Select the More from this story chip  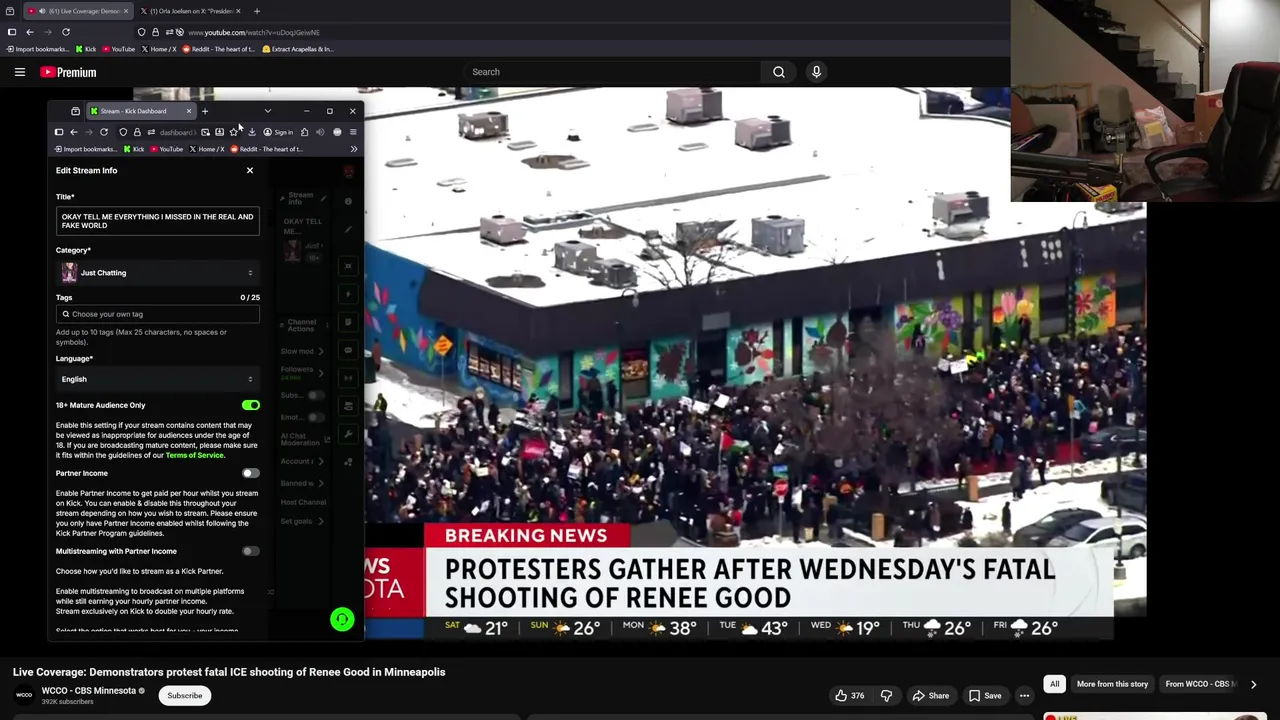click(1112, 684)
